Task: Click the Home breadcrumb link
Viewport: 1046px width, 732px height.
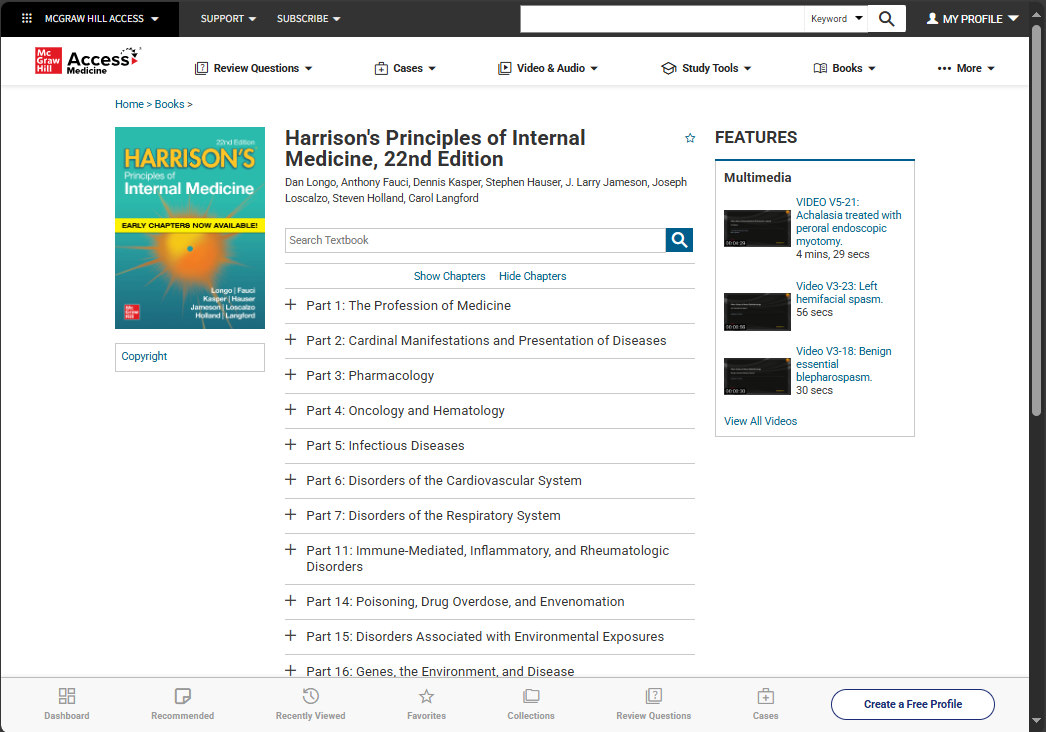Action: (x=129, y=104)
